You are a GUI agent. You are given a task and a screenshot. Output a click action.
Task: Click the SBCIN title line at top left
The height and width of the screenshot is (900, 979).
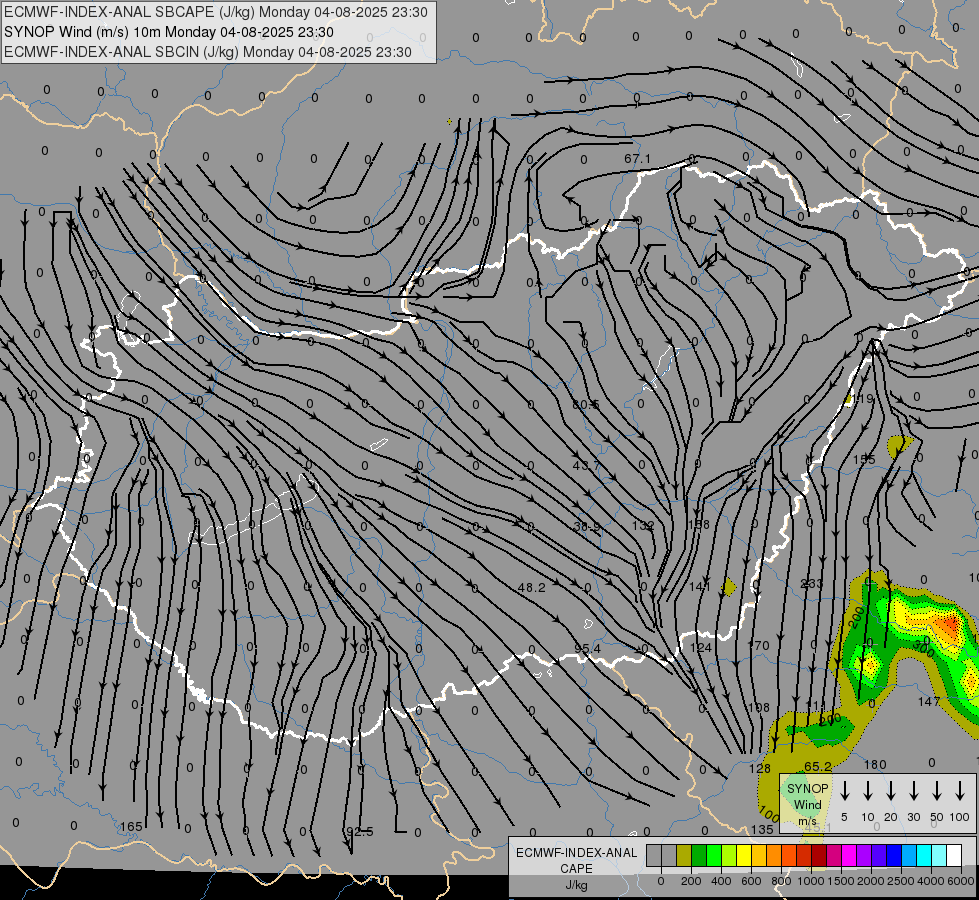pyautogui.click(x=208, y=52)
